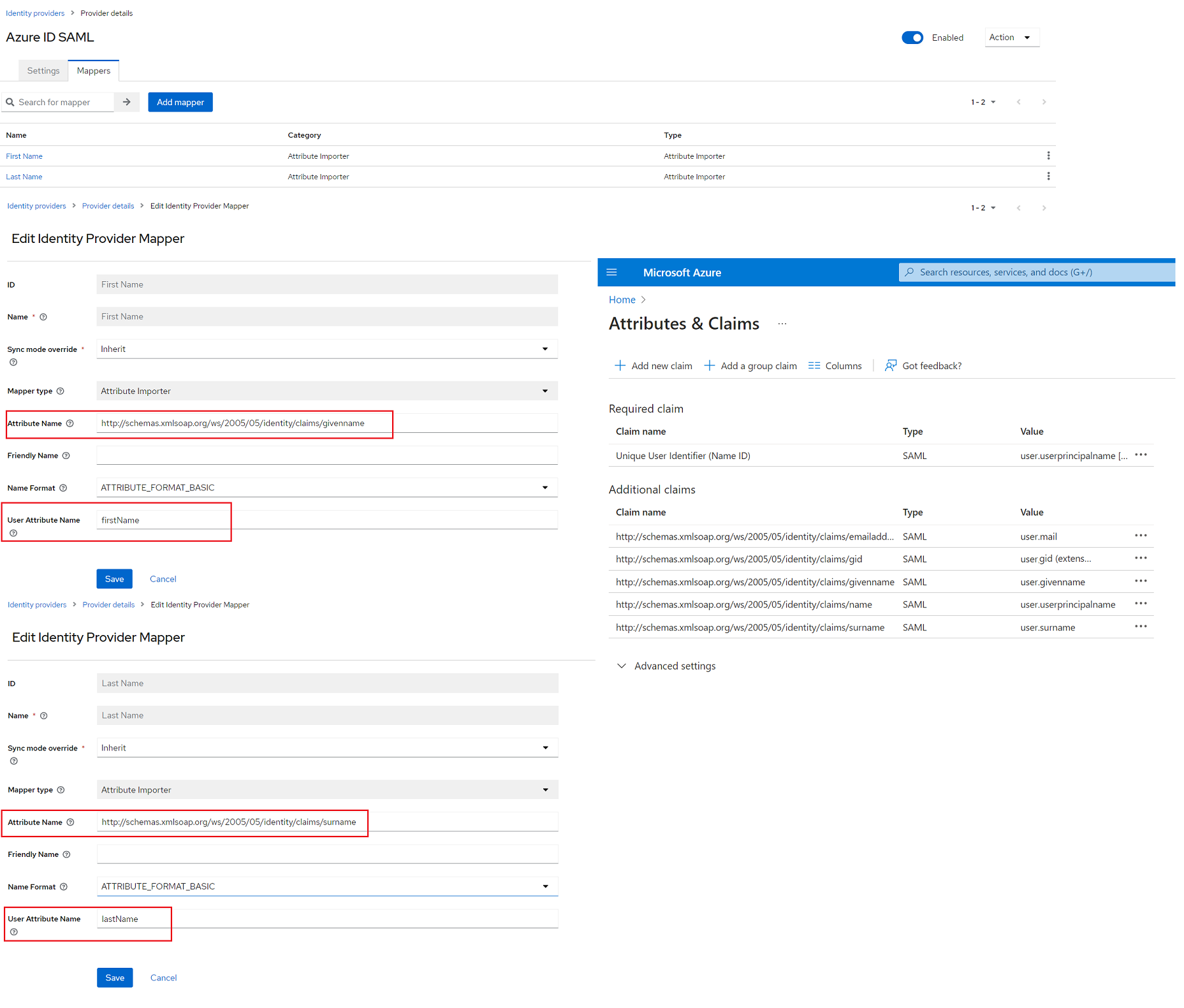This screenshot has height=1008, width=1184.
Task: Open the Columns option
Action: [x=835, y=365]
